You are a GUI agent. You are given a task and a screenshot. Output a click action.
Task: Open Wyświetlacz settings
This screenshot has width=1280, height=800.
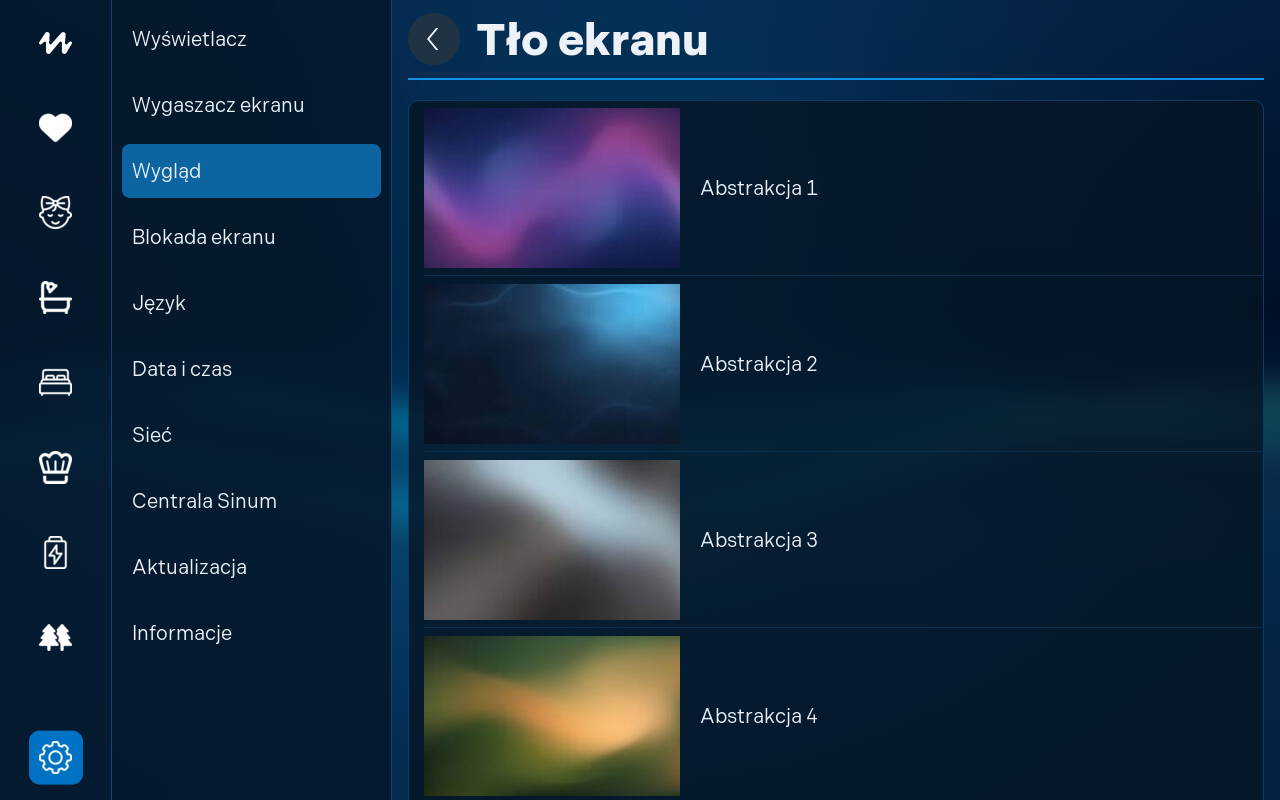tap(251, 39)
